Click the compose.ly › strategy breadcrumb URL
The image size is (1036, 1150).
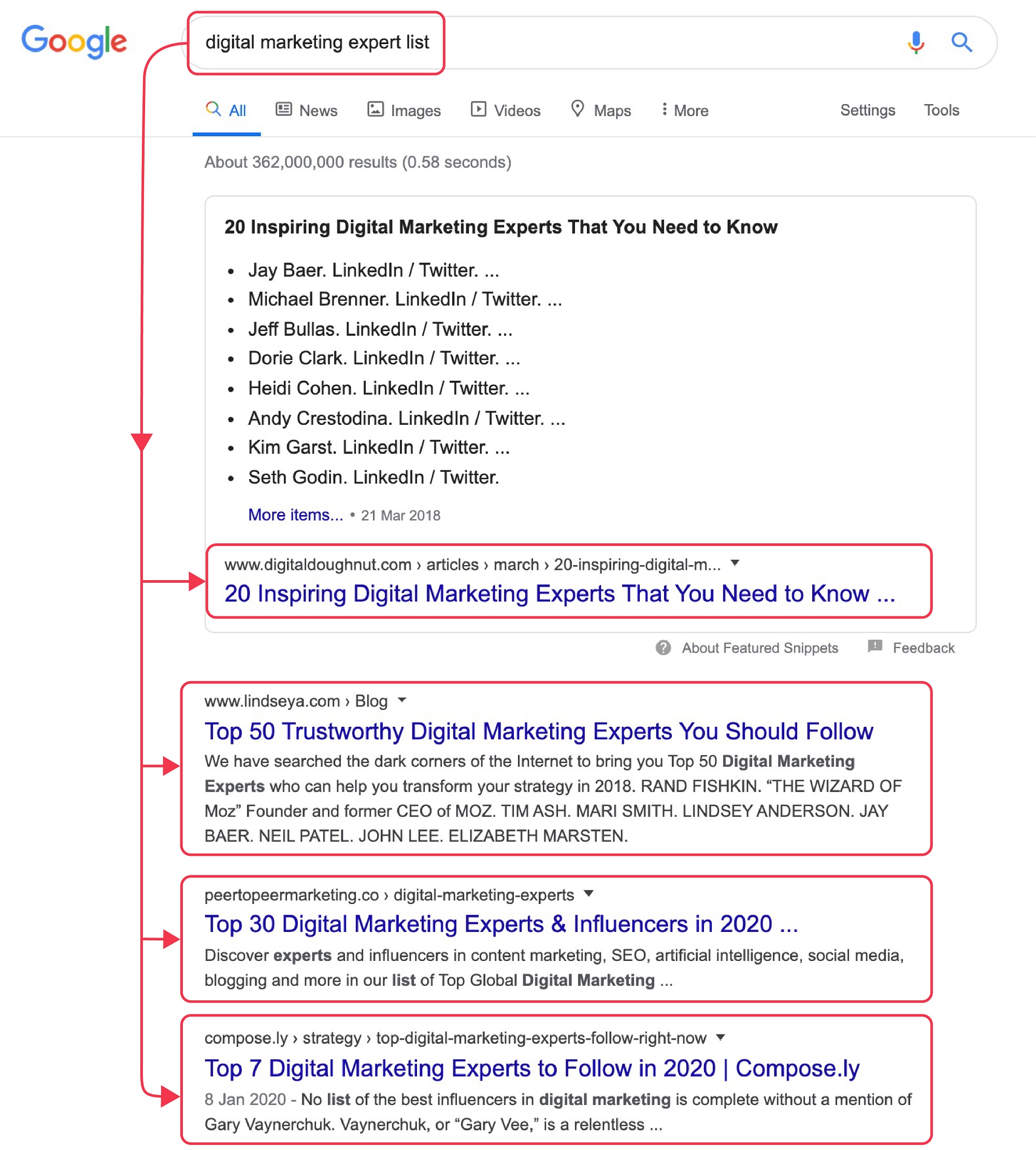click(455, 1038)
